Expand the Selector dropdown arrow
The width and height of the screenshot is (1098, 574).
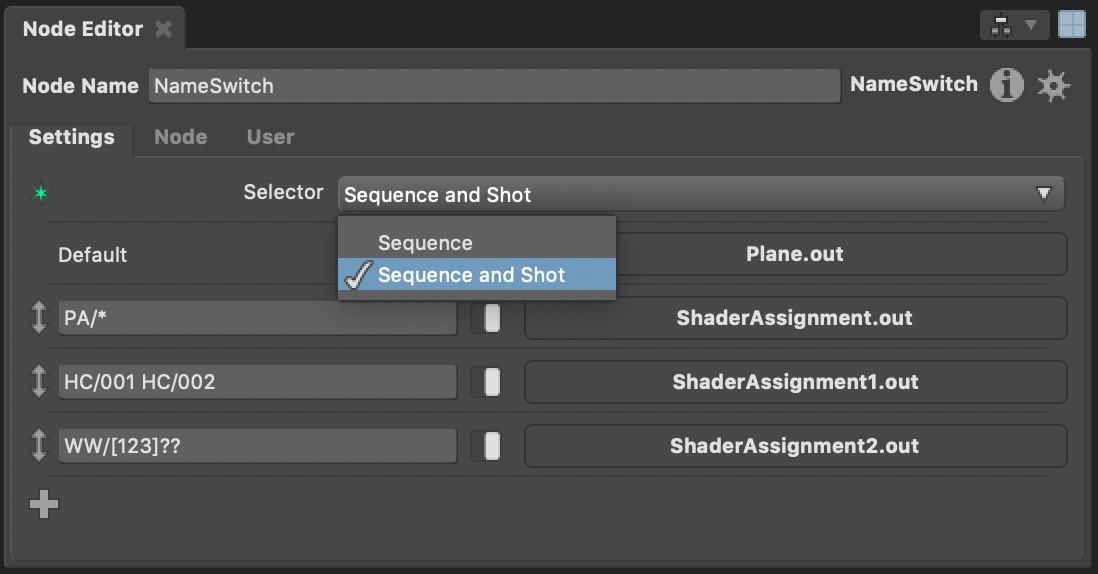[x=1043, y=193]
